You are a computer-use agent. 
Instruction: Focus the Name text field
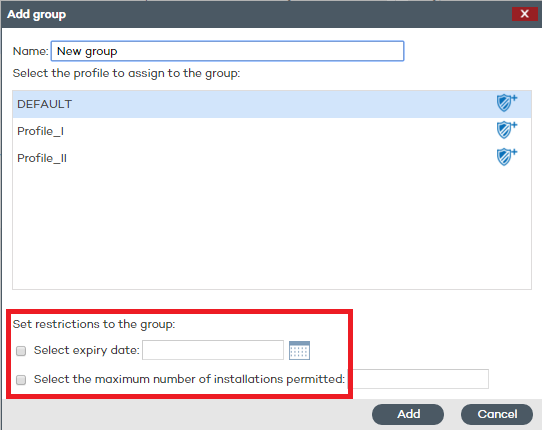[227, 51]
